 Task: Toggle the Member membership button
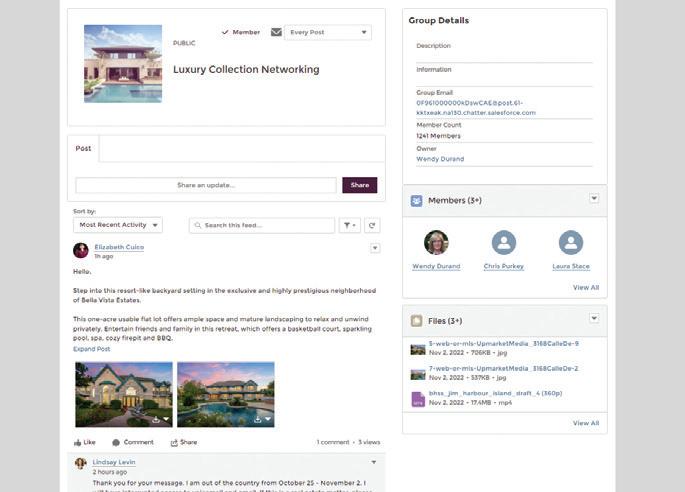click(241, 32)
